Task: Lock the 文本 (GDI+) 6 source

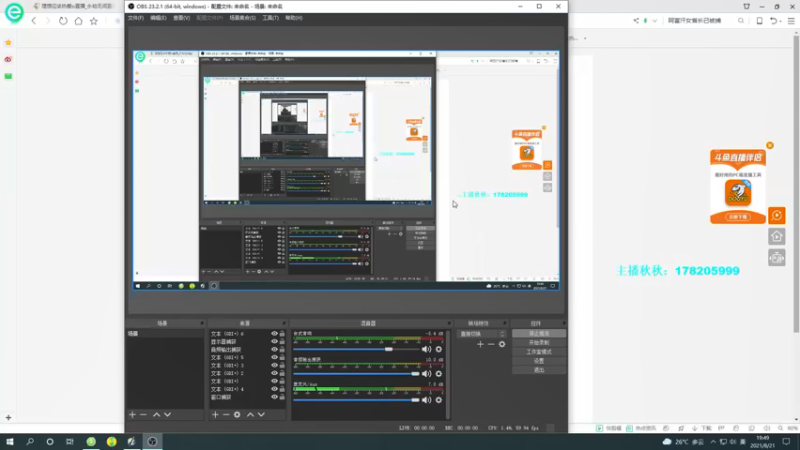Action: [x=282, y=334]
